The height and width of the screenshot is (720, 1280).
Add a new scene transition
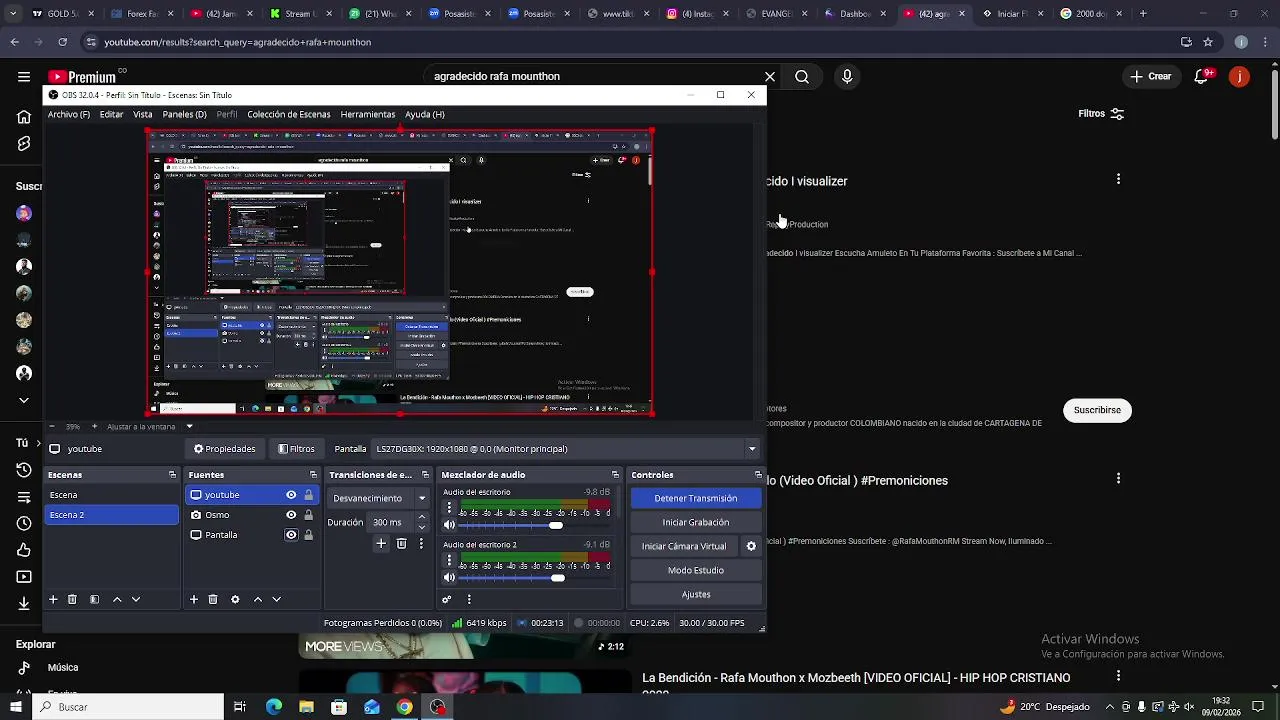tap(381, 543)
